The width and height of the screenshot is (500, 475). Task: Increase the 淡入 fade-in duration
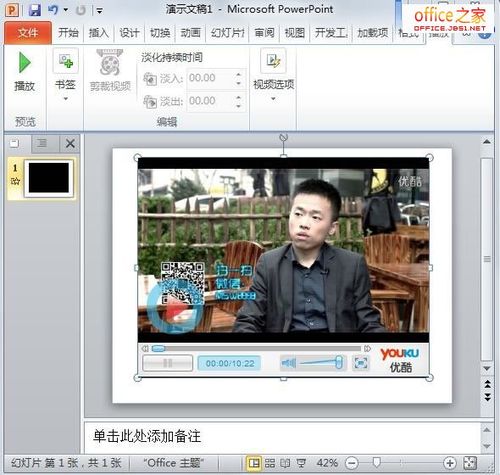point(239,74)
